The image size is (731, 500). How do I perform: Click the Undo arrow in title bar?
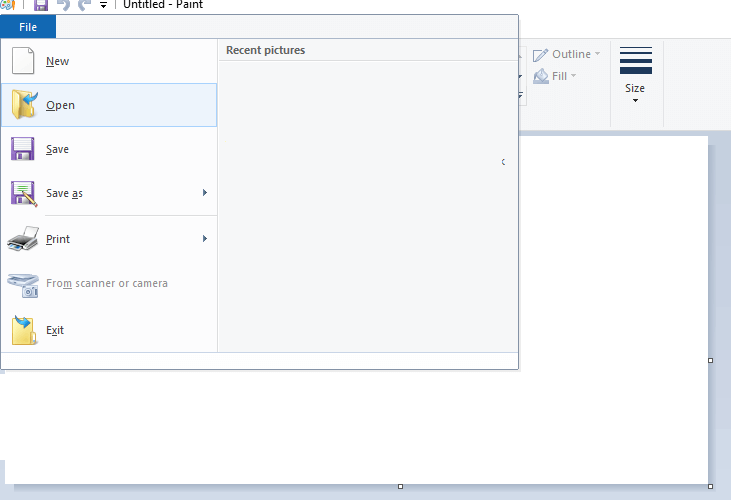63,5
